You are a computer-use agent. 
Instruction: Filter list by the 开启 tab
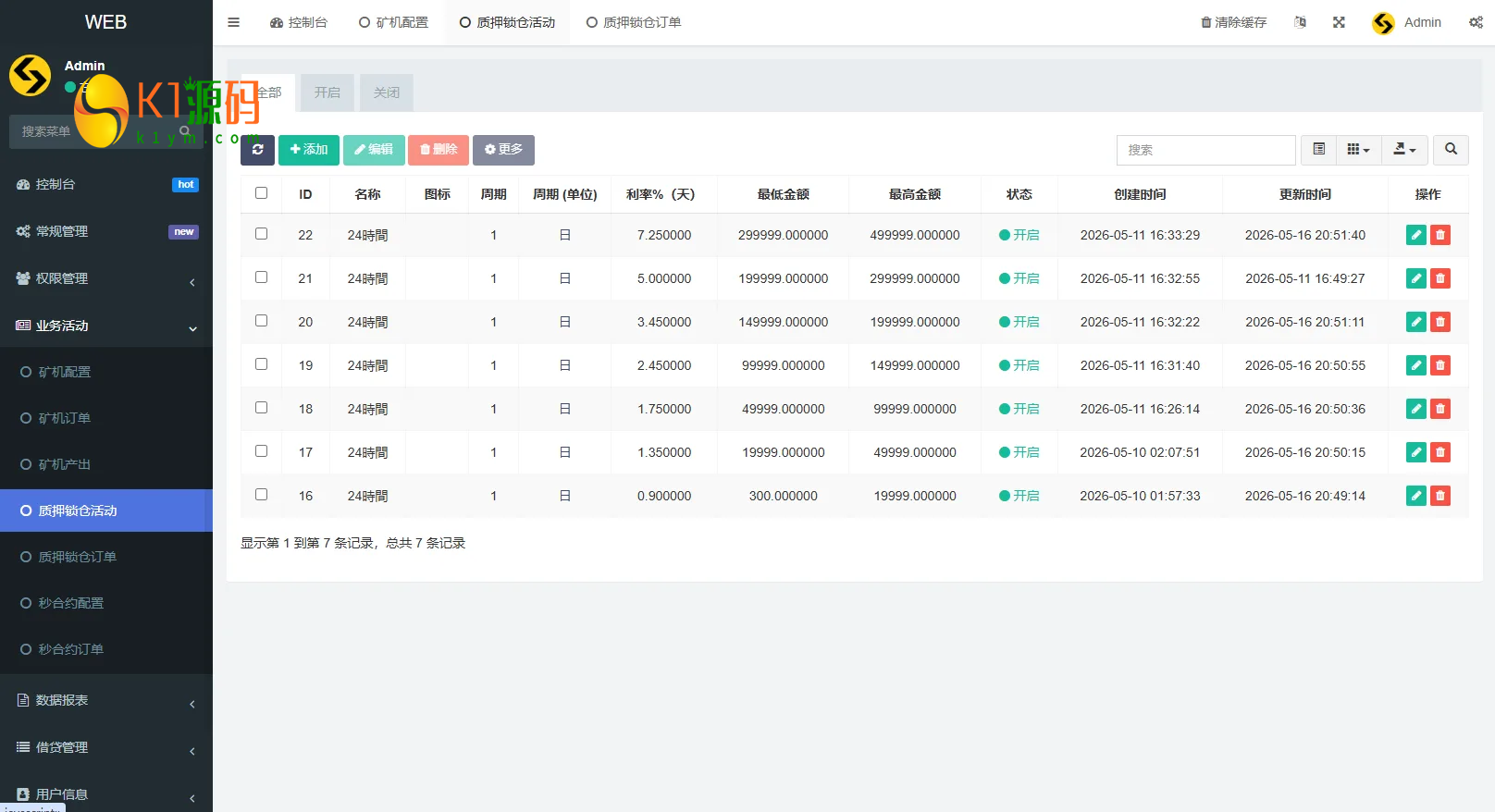click(327, 92)
